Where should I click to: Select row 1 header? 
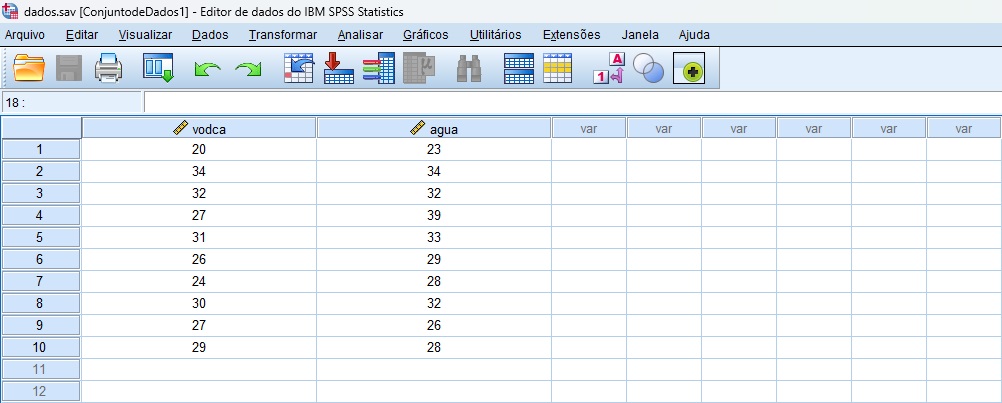(x=40, y=149)
